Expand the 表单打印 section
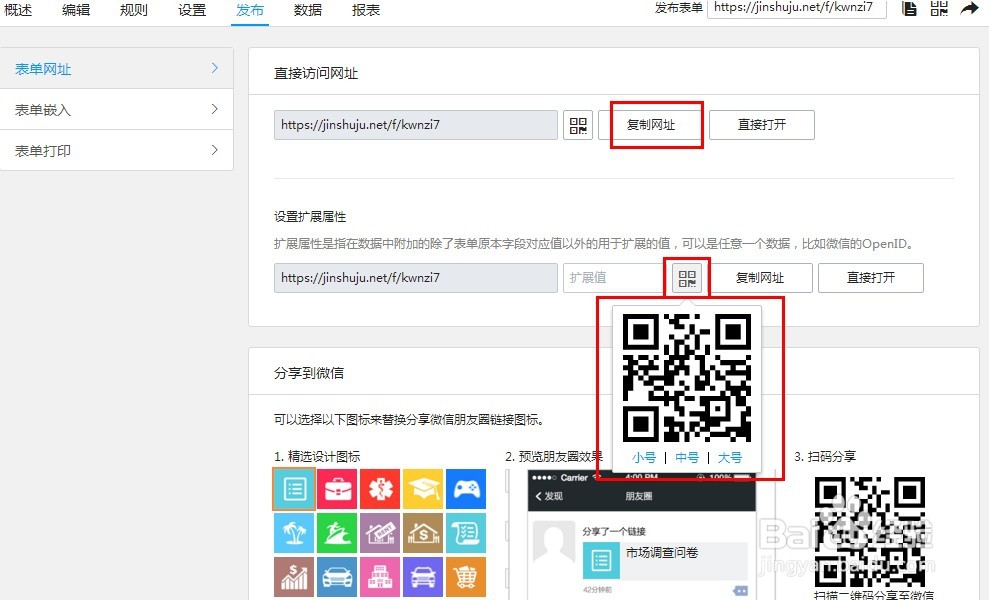Screen dimensions: 989x600 [117, 150]
